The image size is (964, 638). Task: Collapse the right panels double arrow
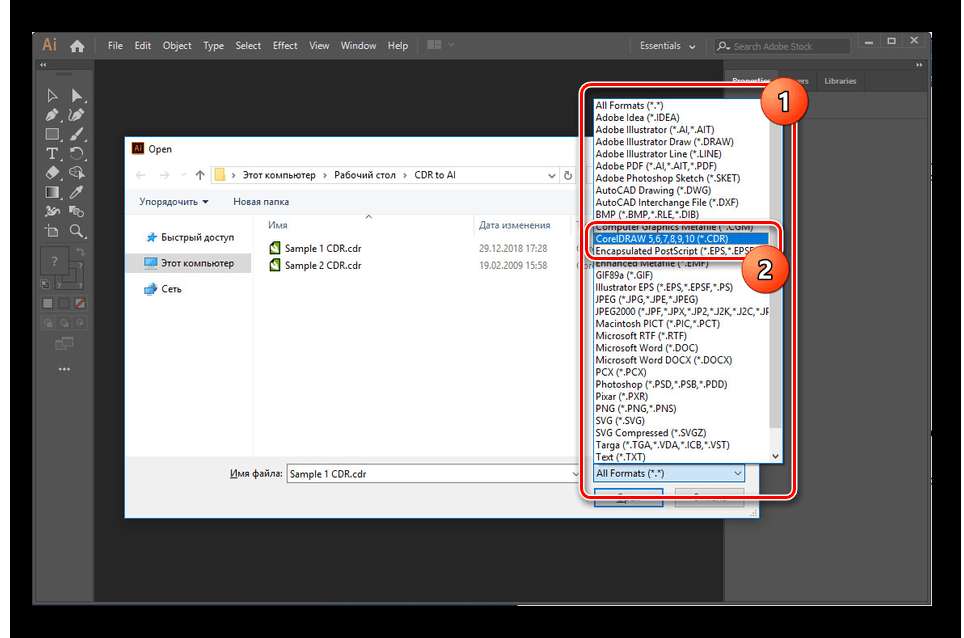pyautogui.click(x=919, y=65)
